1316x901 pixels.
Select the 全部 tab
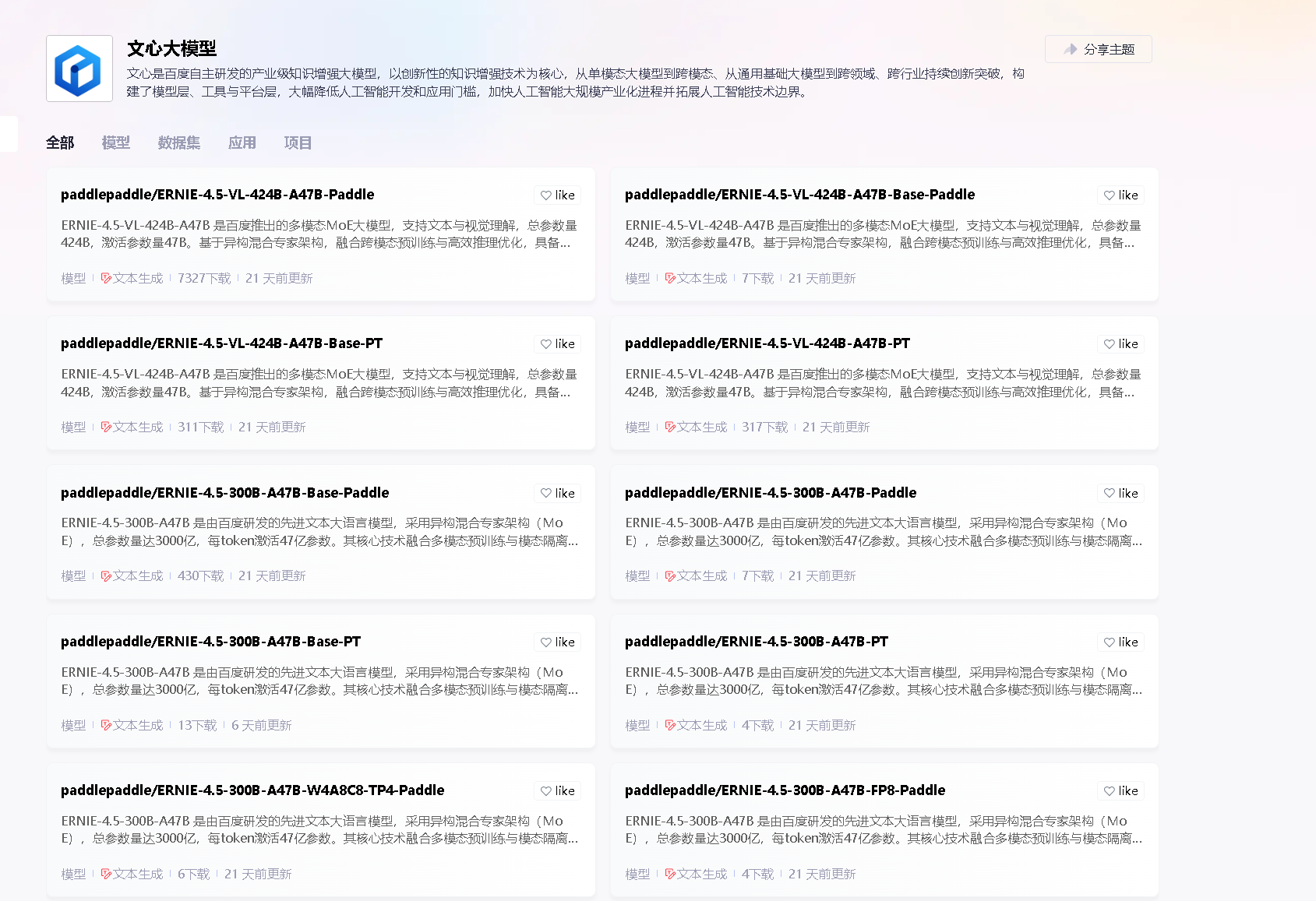60,143
